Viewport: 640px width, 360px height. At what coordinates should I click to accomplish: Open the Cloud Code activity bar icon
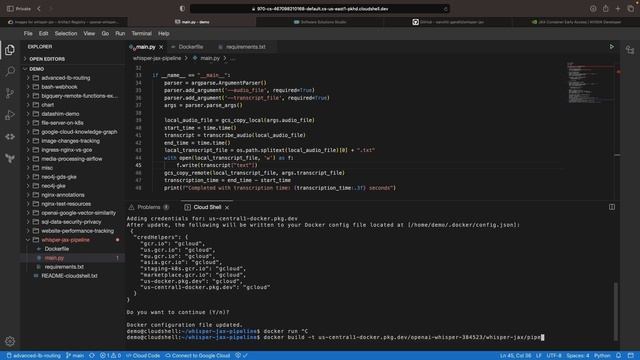pos(10,137)
